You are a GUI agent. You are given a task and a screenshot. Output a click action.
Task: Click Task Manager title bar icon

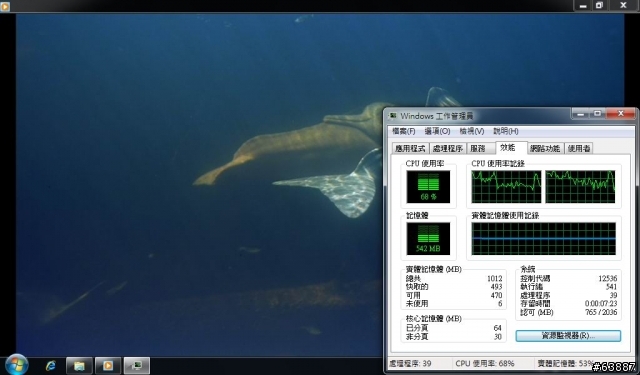393,116
